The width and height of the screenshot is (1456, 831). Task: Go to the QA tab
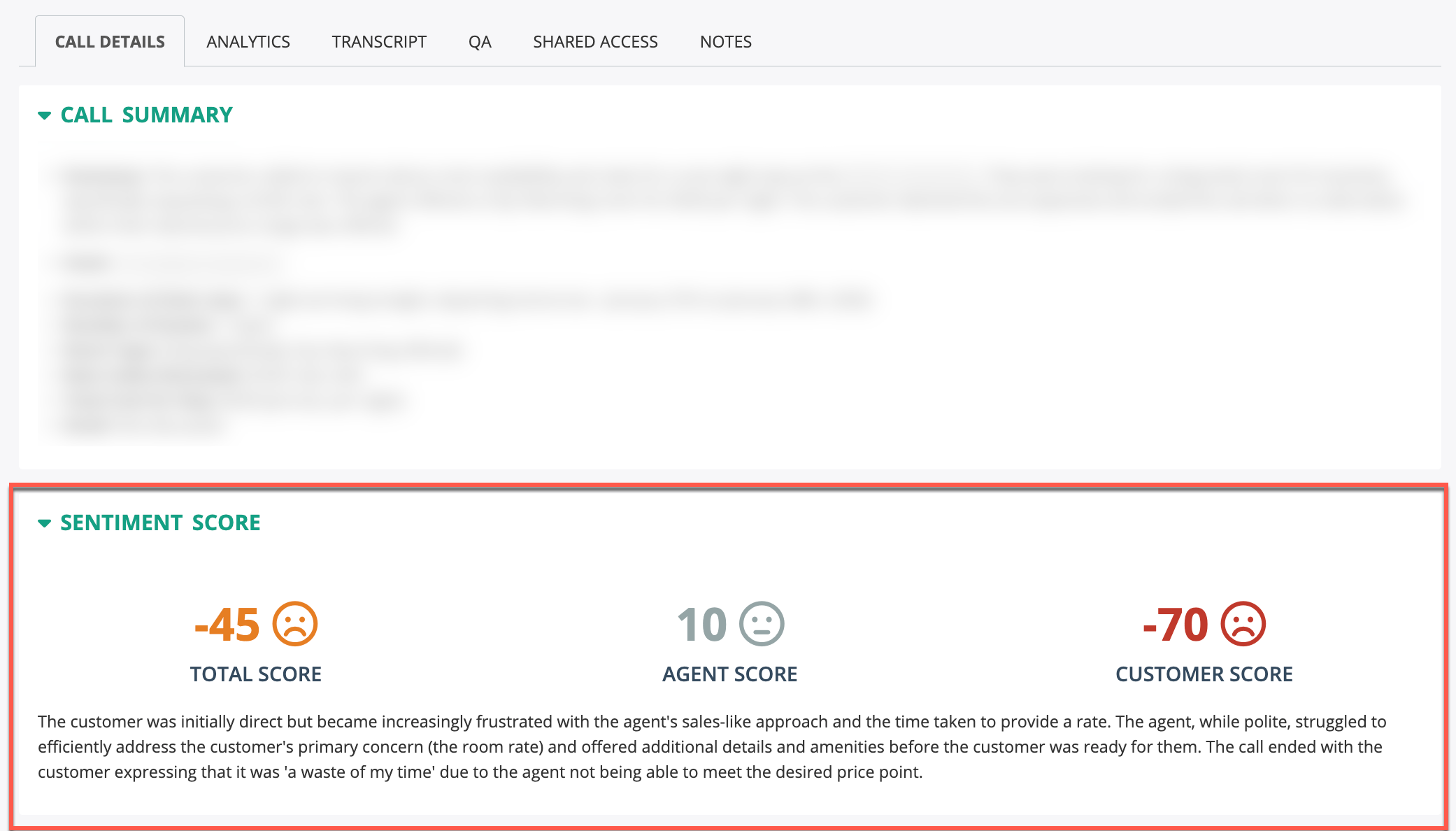tap(480, 42)
